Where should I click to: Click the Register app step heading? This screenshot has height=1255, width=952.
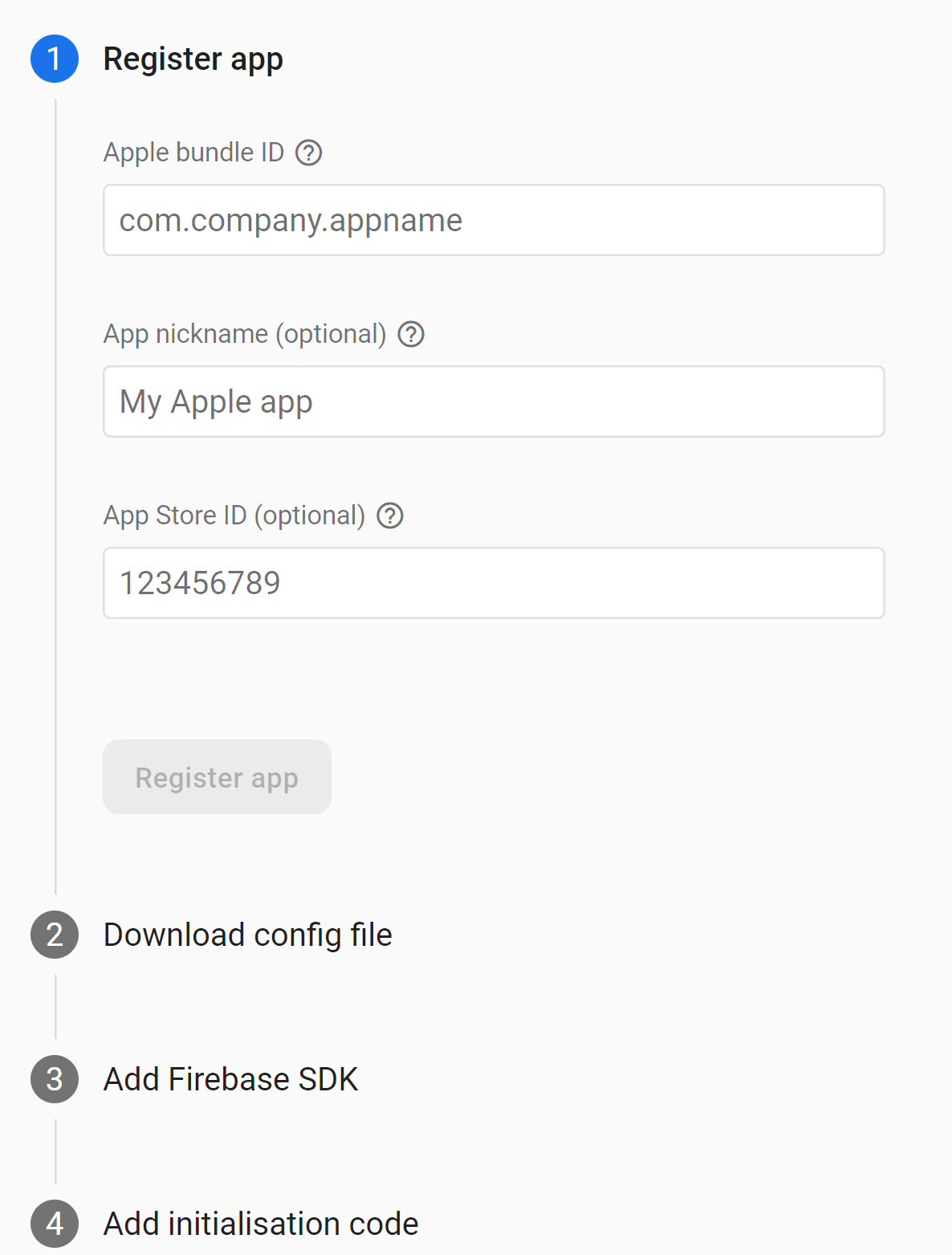click(x=193, y=59)
